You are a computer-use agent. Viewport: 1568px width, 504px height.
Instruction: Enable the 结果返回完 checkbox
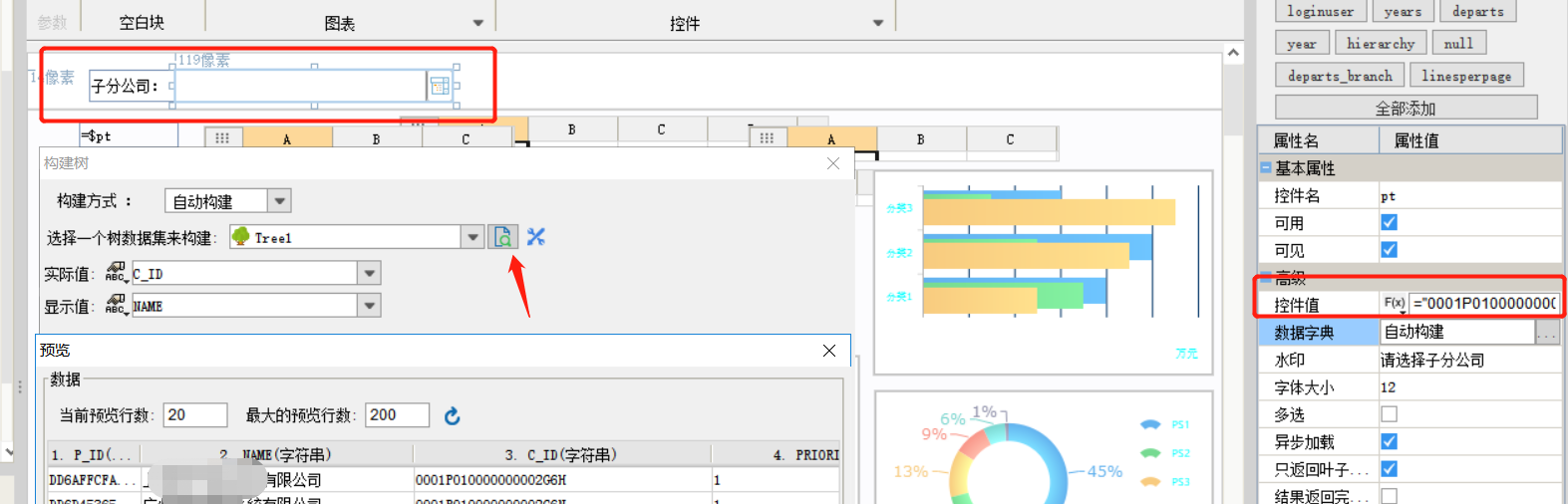pos(1389,496)
